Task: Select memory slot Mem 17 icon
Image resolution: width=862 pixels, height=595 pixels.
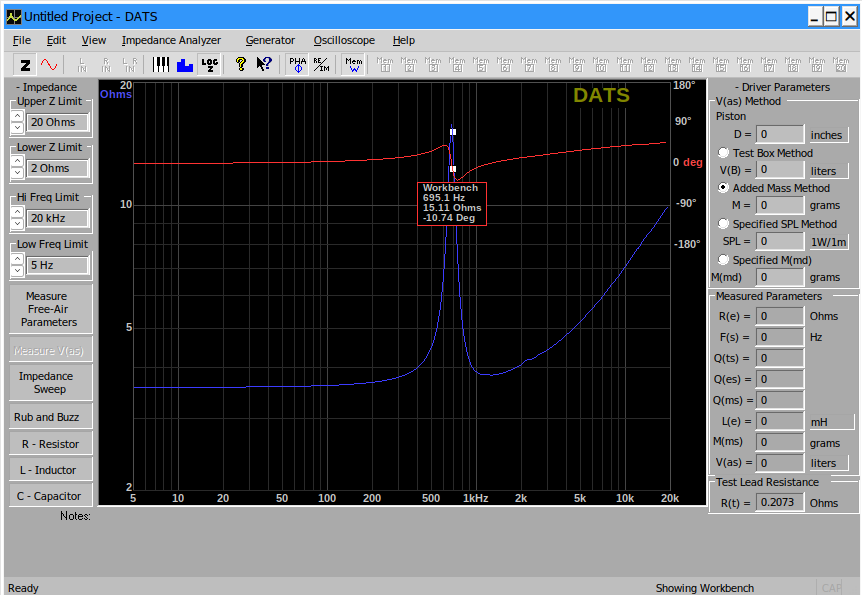Action: point(769,65)
